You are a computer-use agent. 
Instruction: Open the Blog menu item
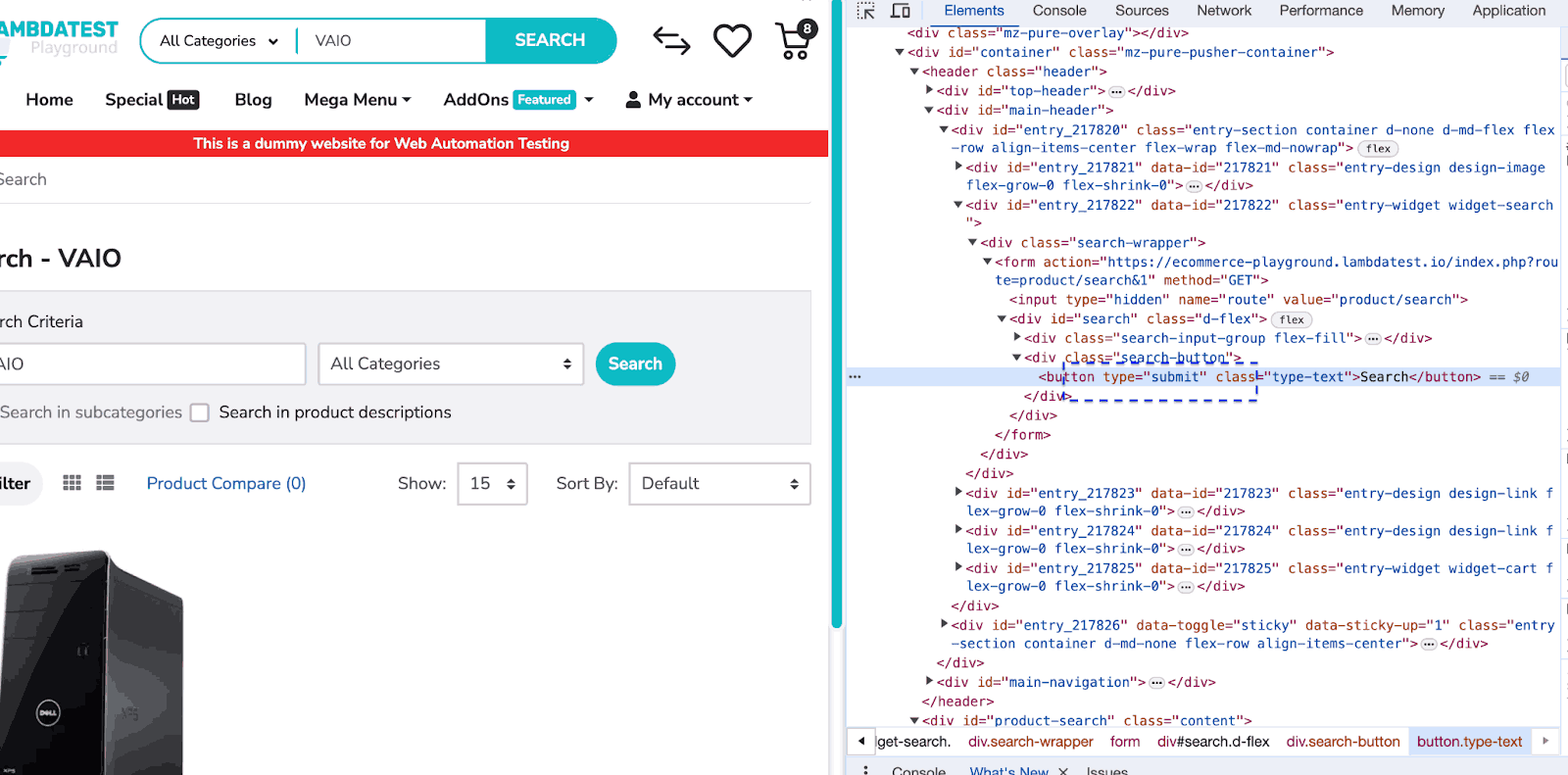tap(253, 100)
